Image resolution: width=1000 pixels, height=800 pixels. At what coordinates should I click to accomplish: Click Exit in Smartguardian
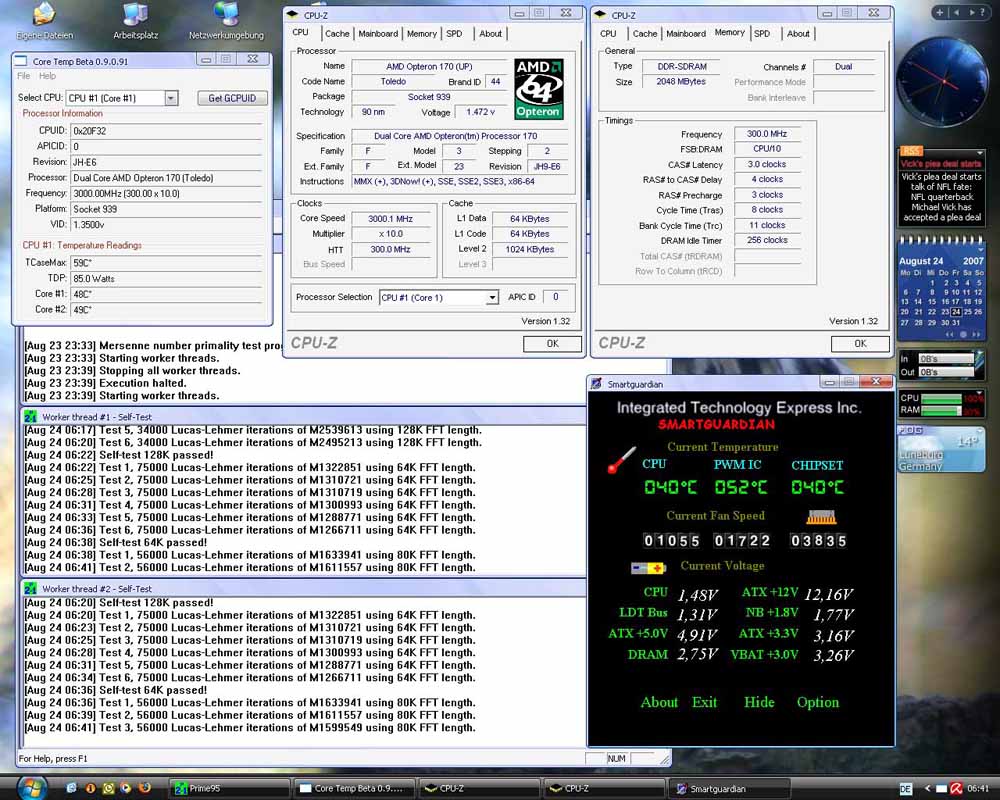tap(705, 702)
